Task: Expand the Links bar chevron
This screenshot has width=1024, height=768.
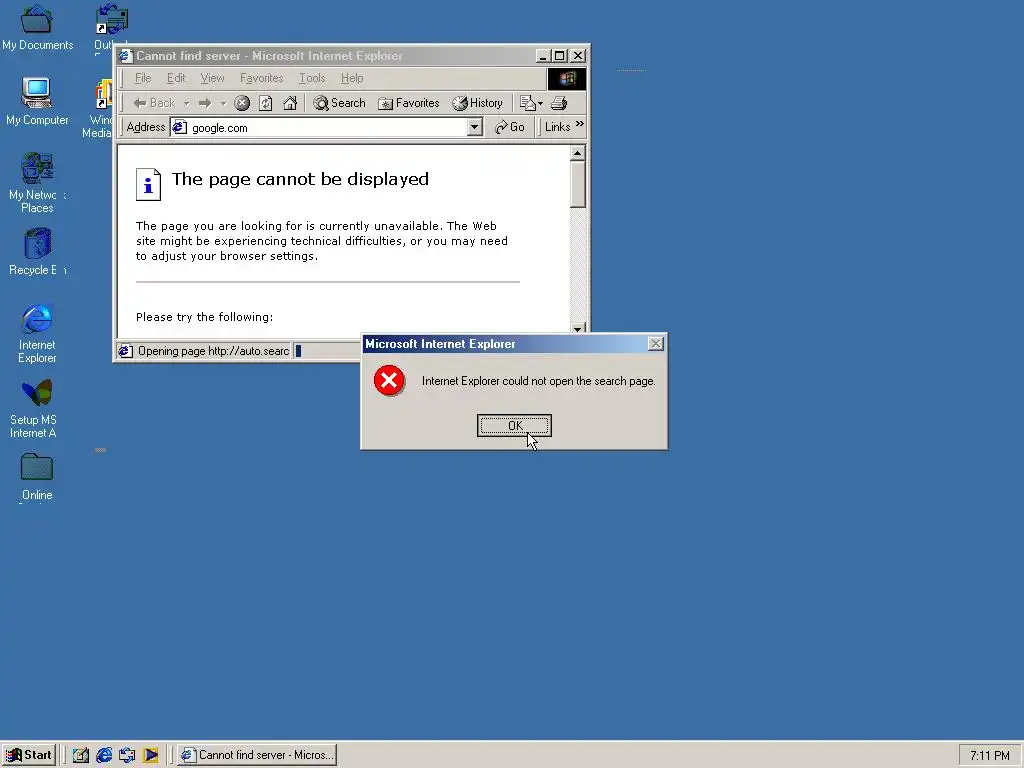Action: point(579,124)
